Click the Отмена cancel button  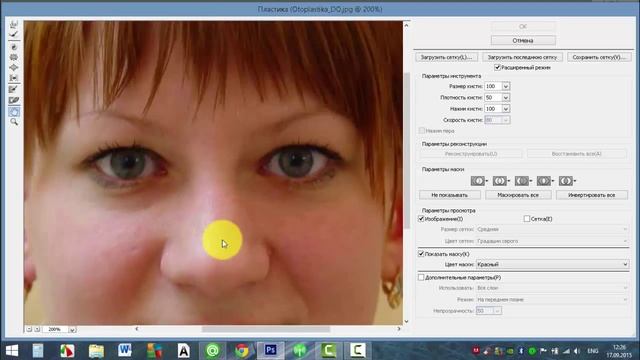[523, 40]
